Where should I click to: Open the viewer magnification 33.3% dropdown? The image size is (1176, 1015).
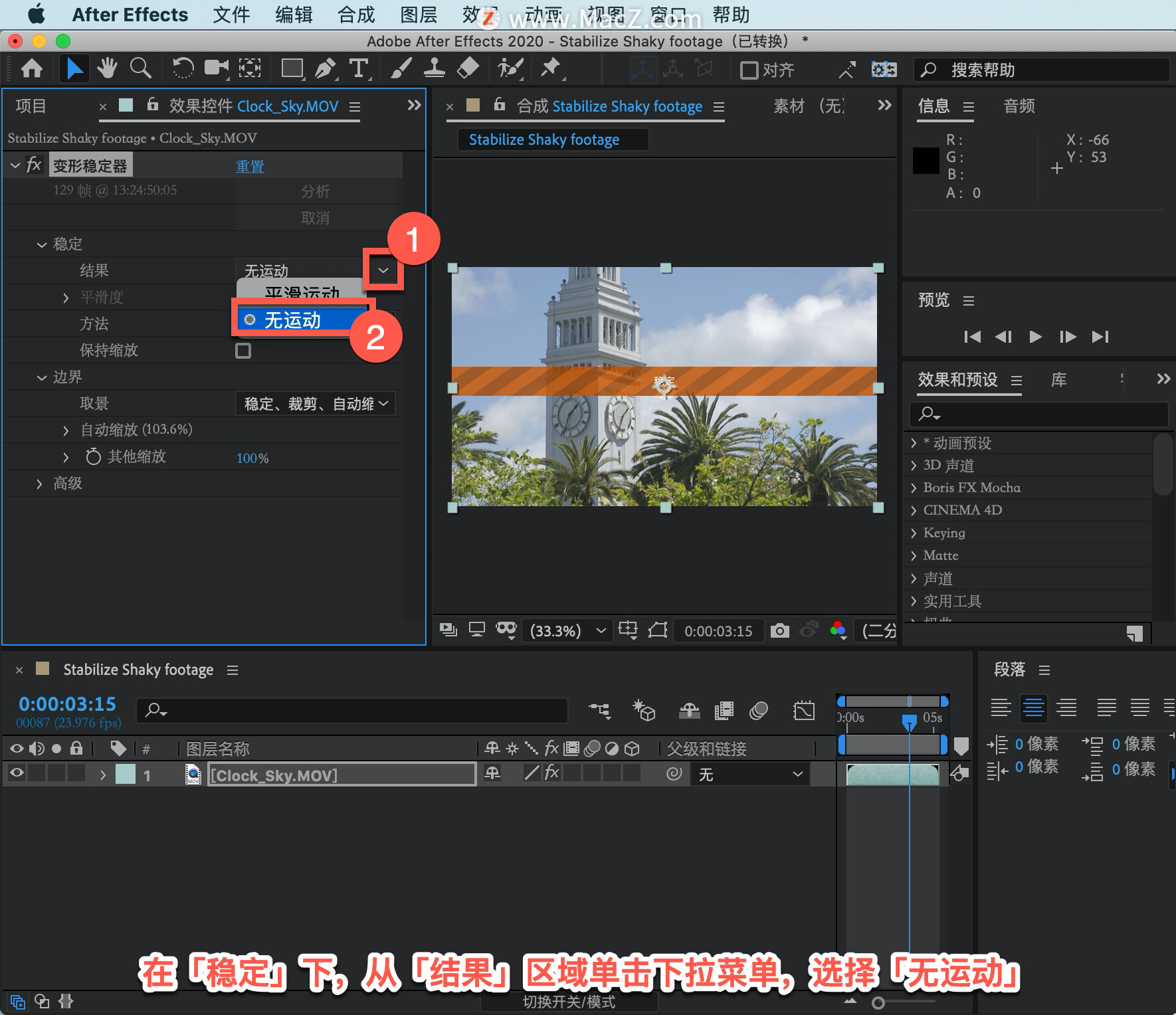click(568, 630)
